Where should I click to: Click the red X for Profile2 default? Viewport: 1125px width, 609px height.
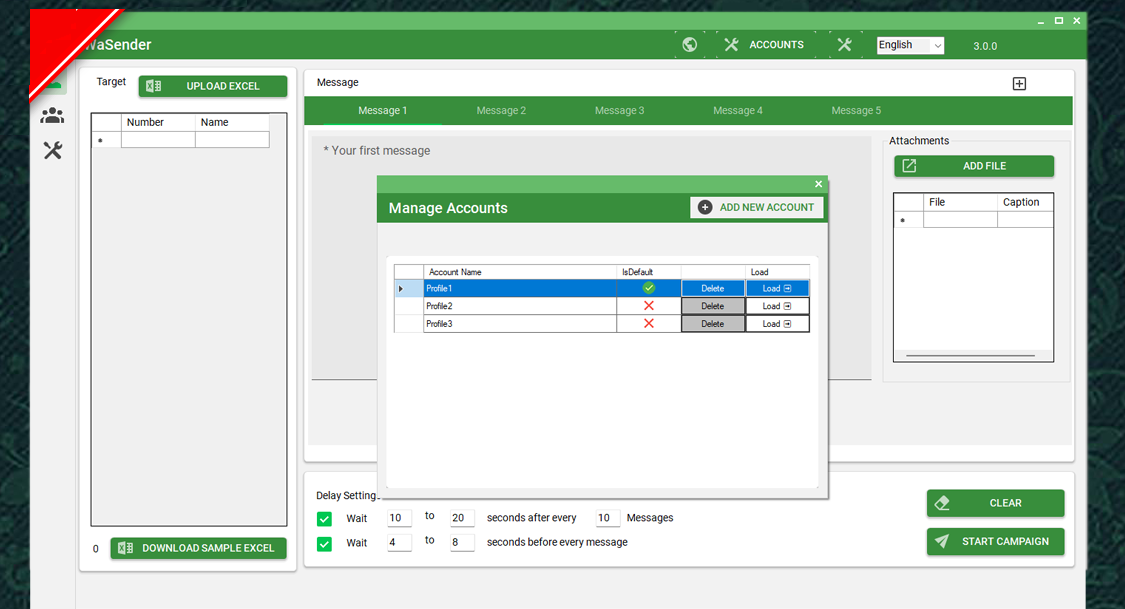tap(648, 306)
